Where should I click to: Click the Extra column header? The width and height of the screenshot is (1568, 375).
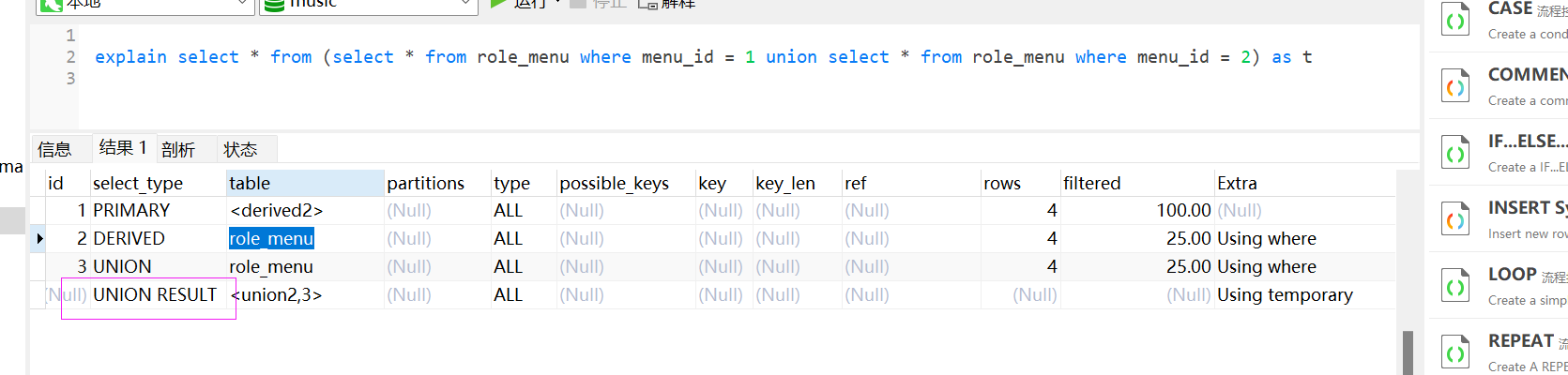coord(1237,183)
